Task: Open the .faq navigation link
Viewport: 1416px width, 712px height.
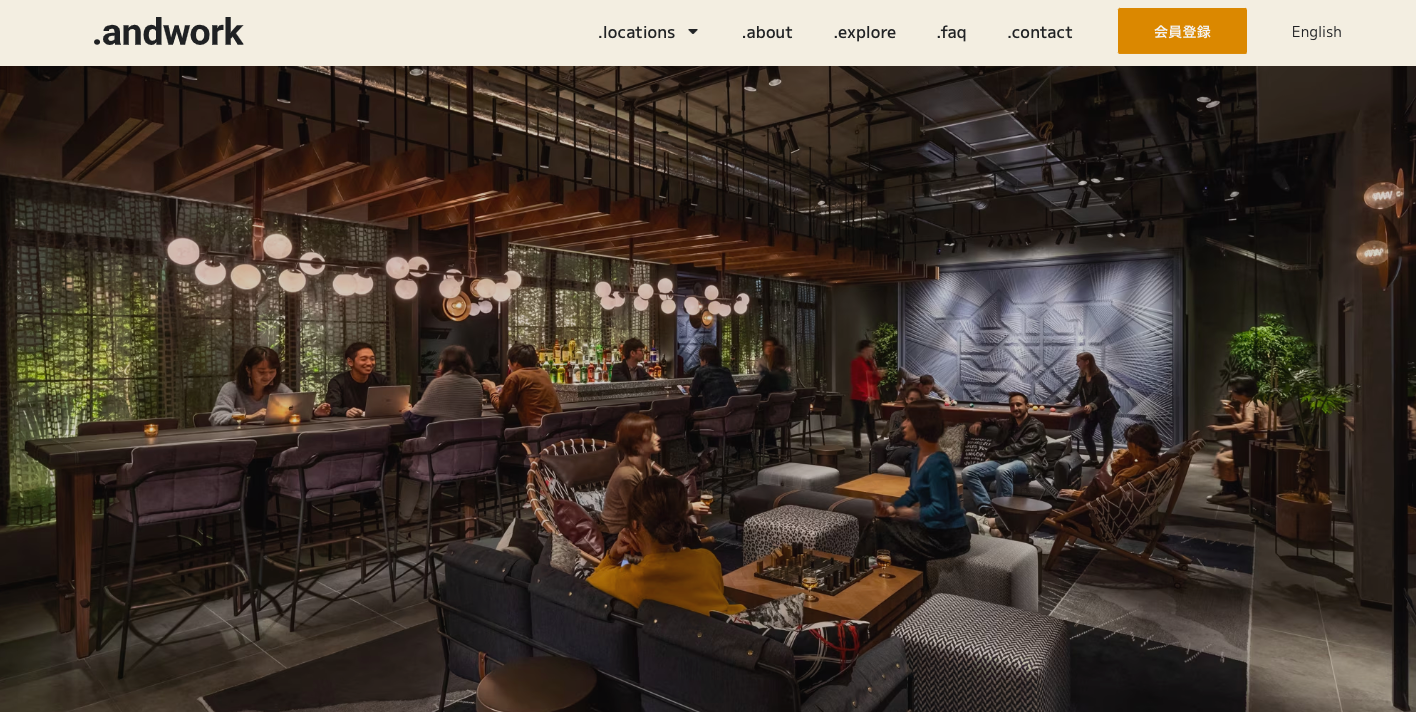Action: tap(951, 32)
